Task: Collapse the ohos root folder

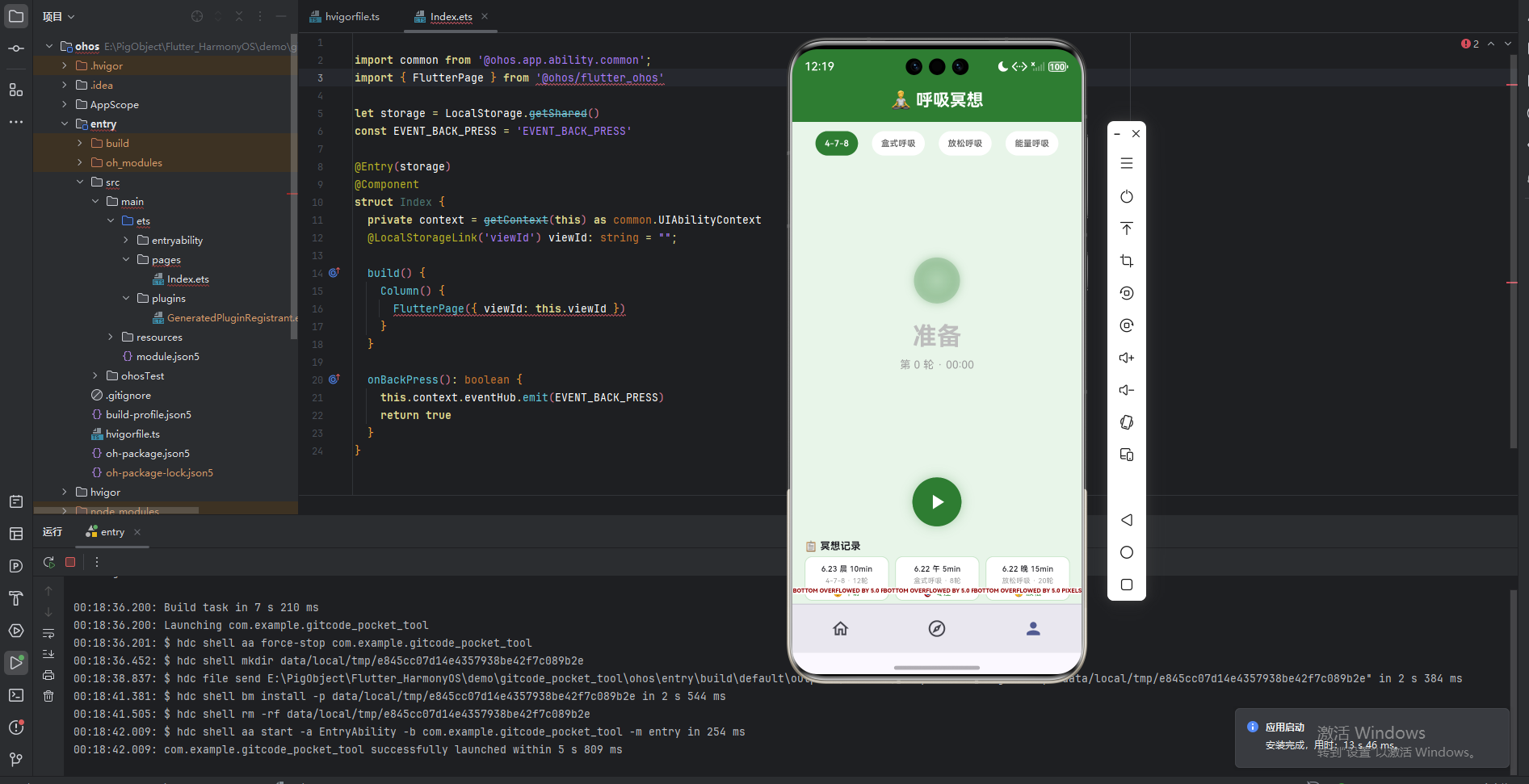Action: 49,46
